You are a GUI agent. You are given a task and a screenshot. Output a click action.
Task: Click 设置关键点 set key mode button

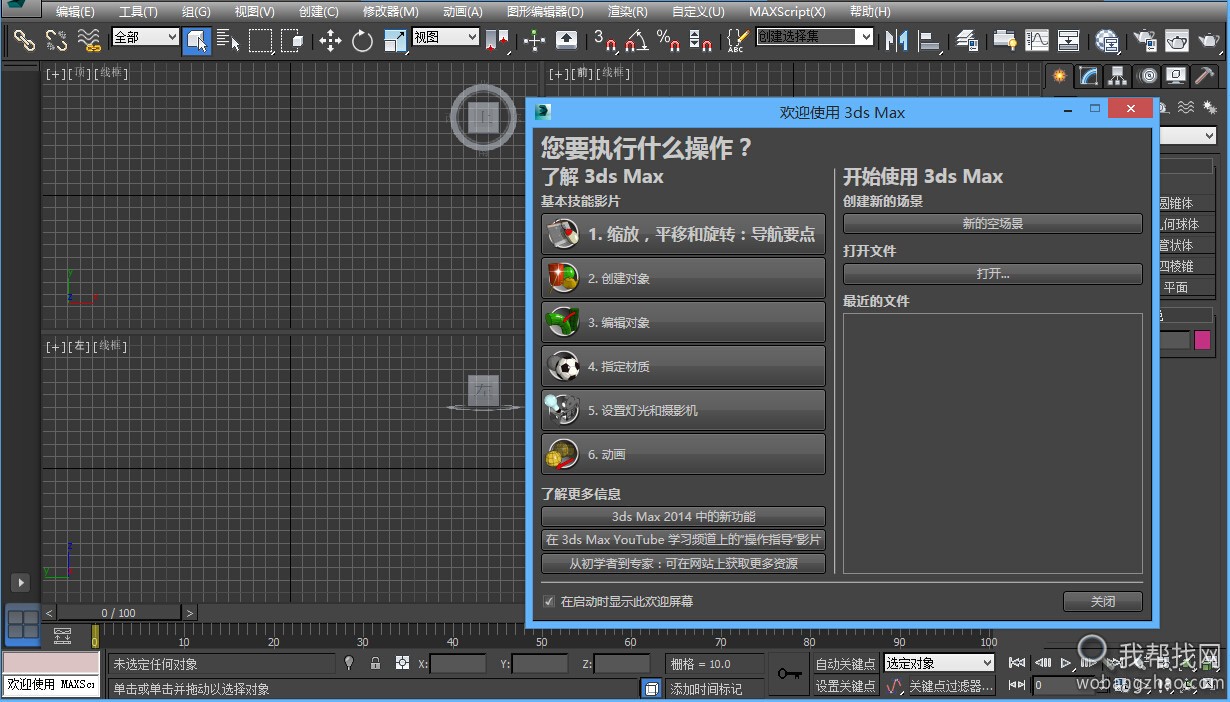click(845, 685)
